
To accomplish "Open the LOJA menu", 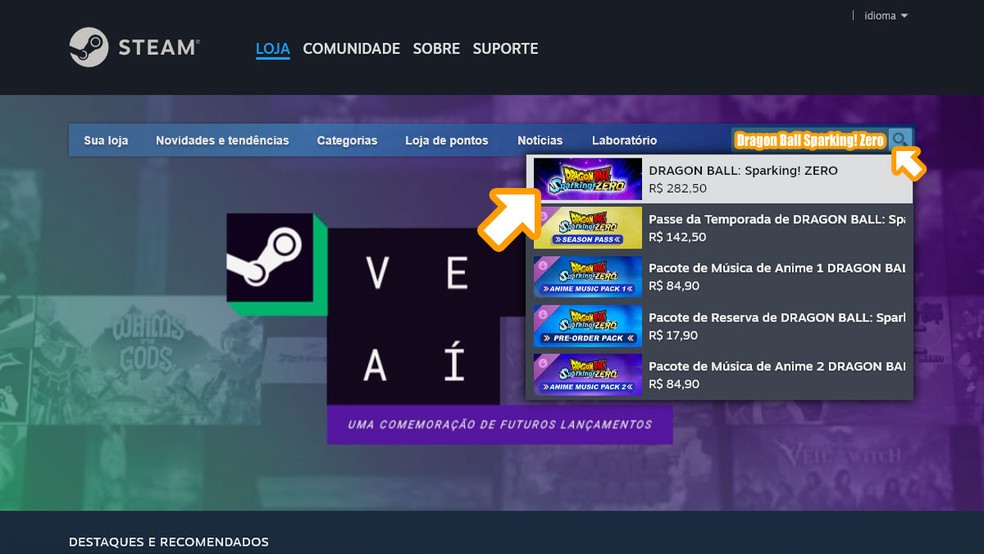I will (272, 48).
